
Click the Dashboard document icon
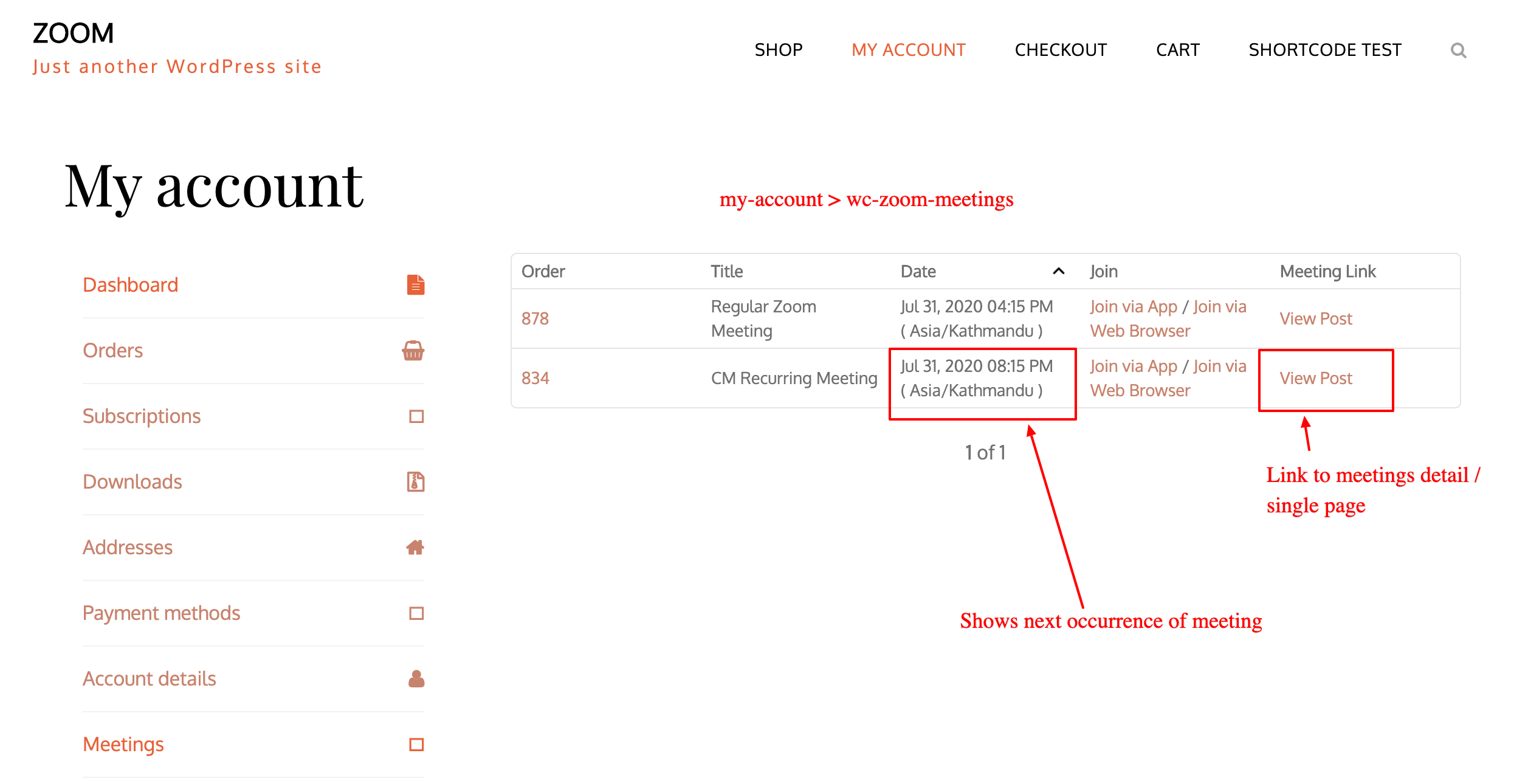[416, 284]
